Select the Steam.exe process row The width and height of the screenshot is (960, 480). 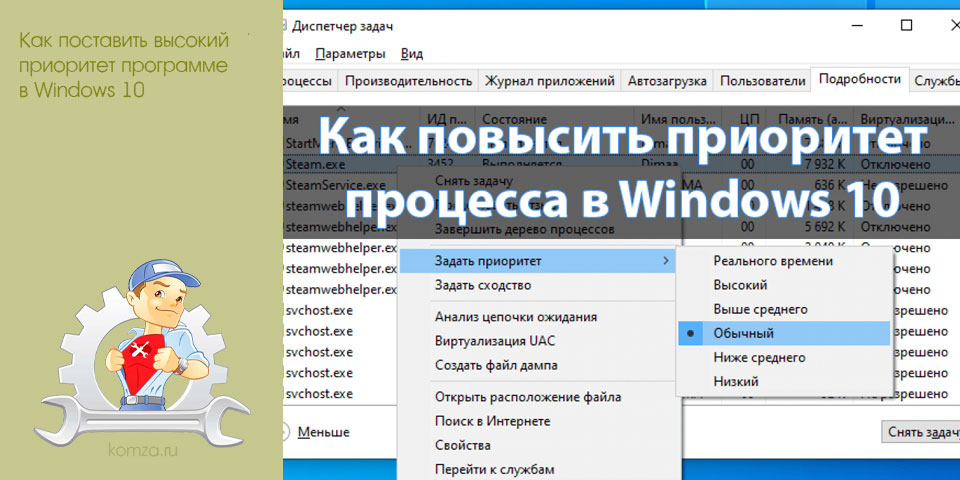click(621, 165)
